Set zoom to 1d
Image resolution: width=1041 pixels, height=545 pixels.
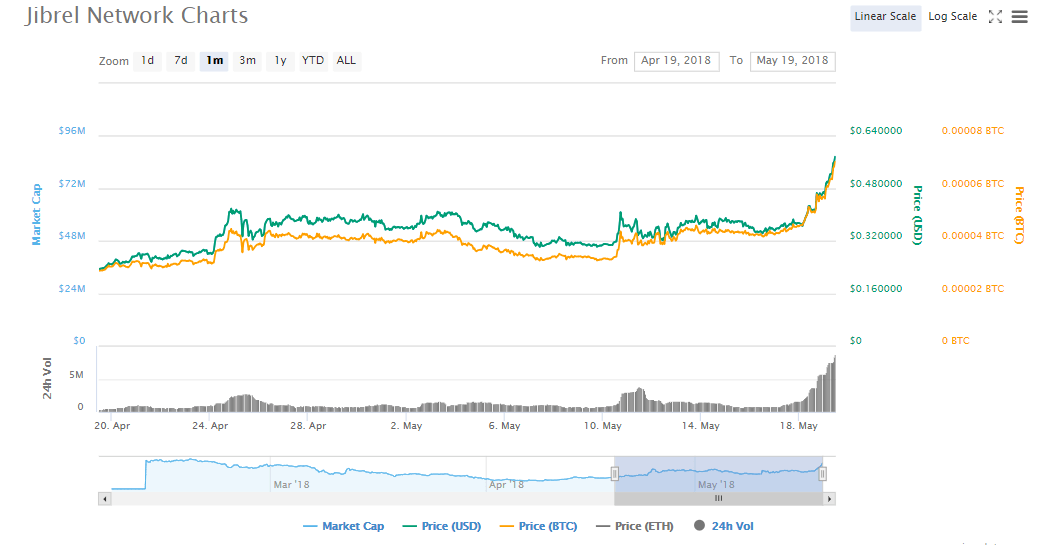pyautogui.click(x=148, y=61)
